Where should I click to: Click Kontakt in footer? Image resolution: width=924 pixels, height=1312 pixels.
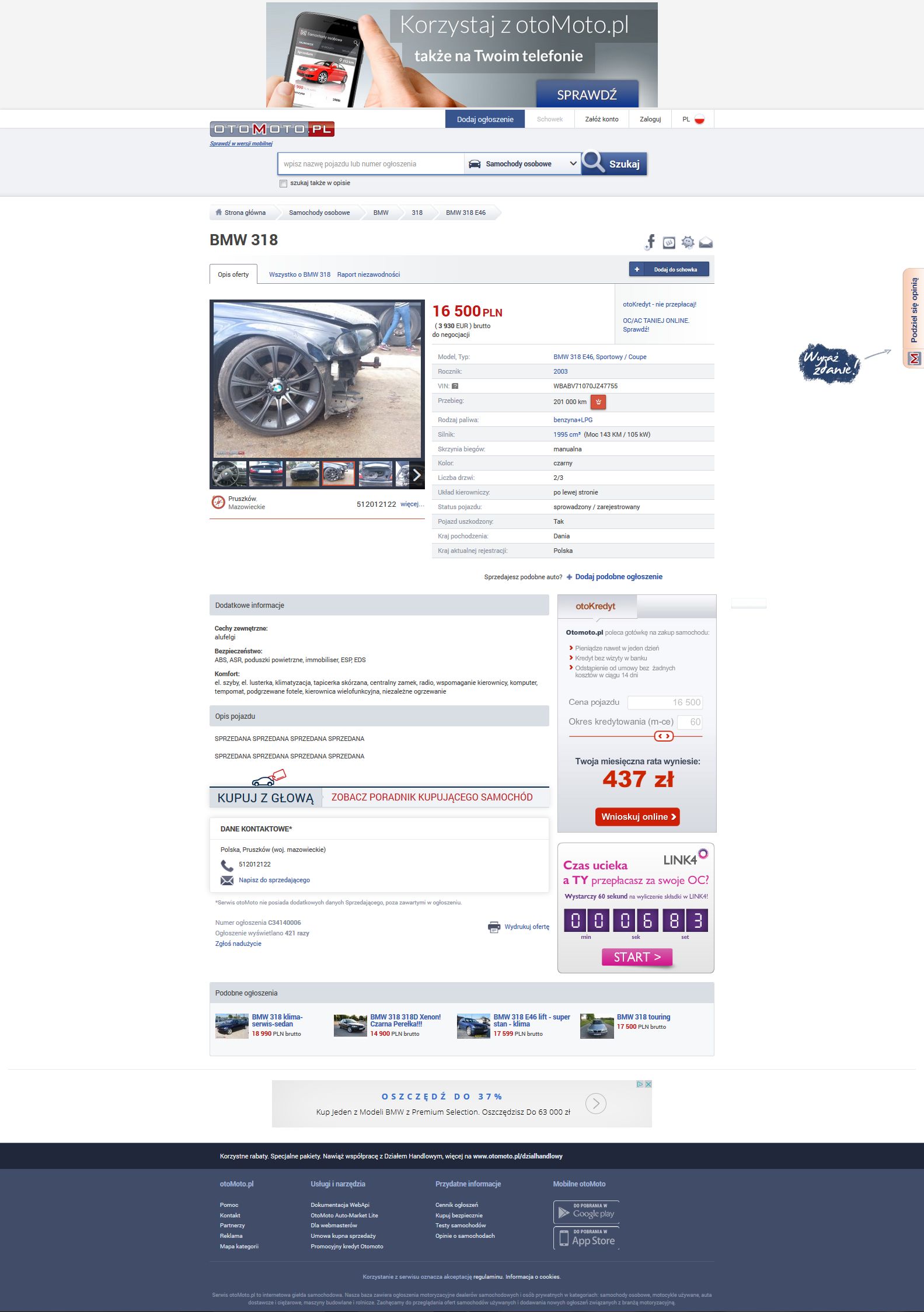pyautogui.click(x=230, y=1215)
